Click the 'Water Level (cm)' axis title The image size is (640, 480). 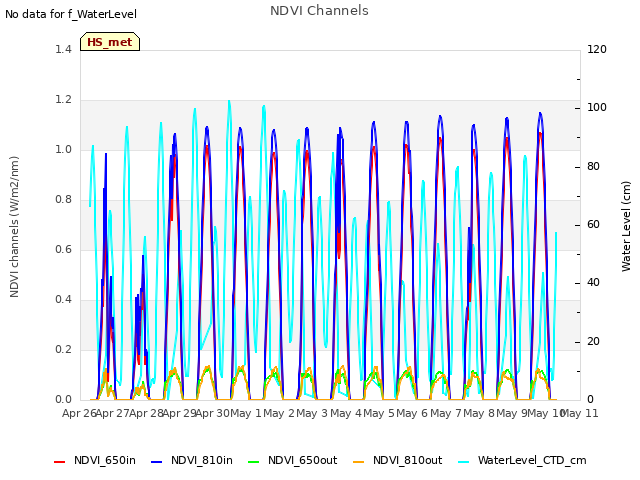tap(626, 227)
